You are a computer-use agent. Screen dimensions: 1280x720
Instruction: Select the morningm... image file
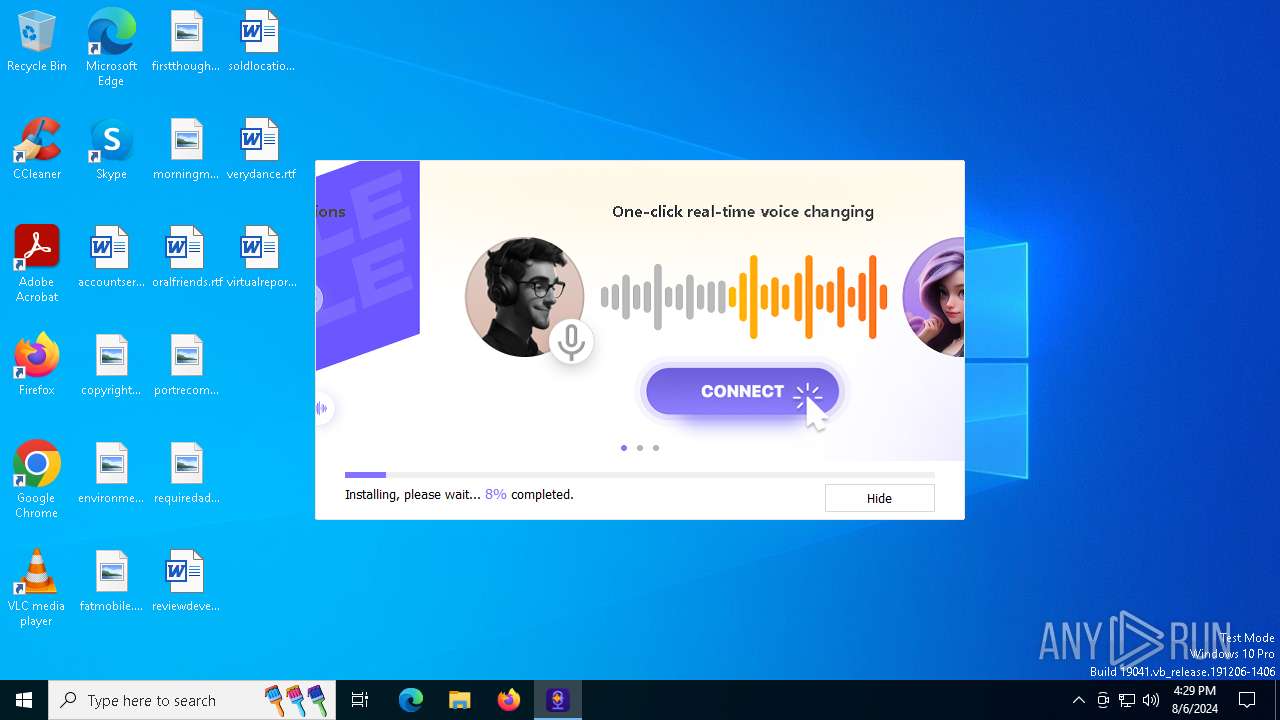pos(186,150)
